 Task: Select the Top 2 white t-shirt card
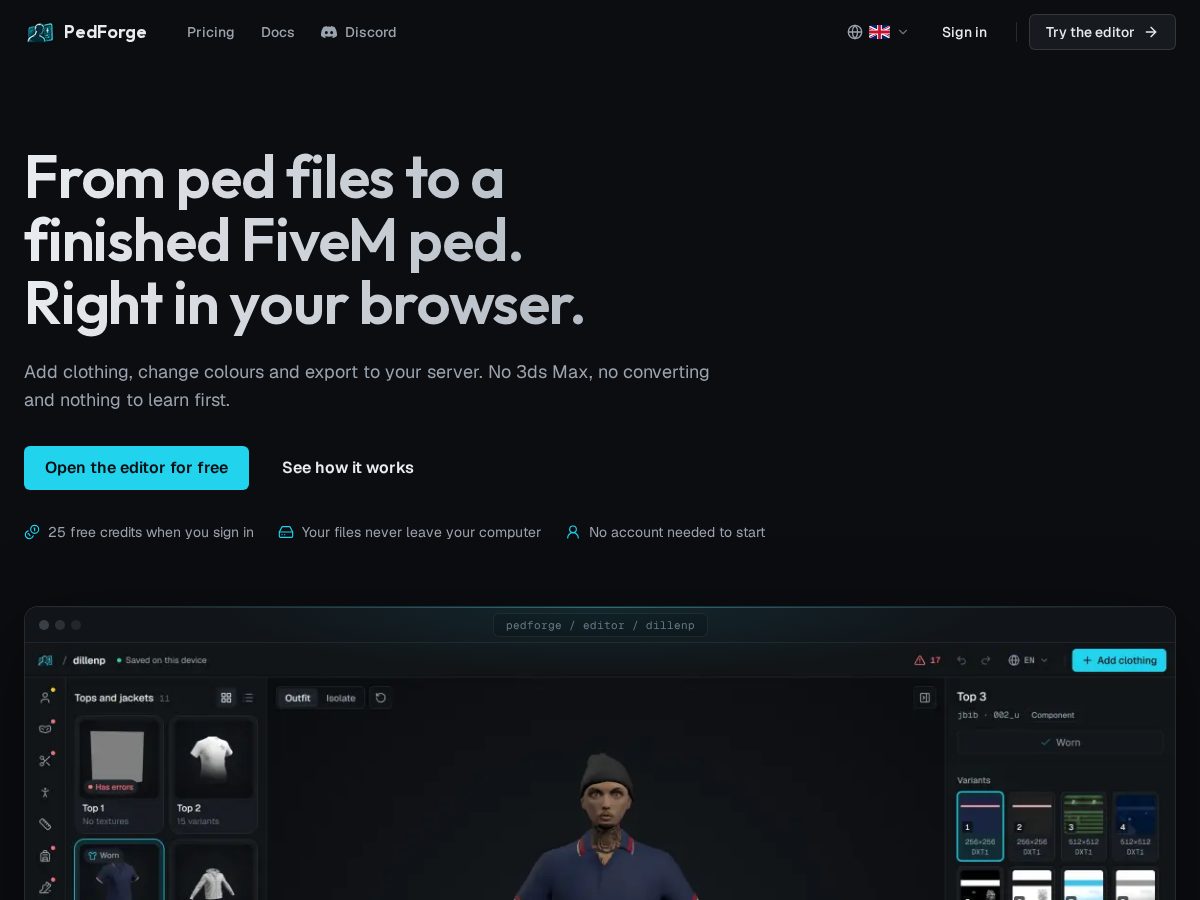pos(213,774)
